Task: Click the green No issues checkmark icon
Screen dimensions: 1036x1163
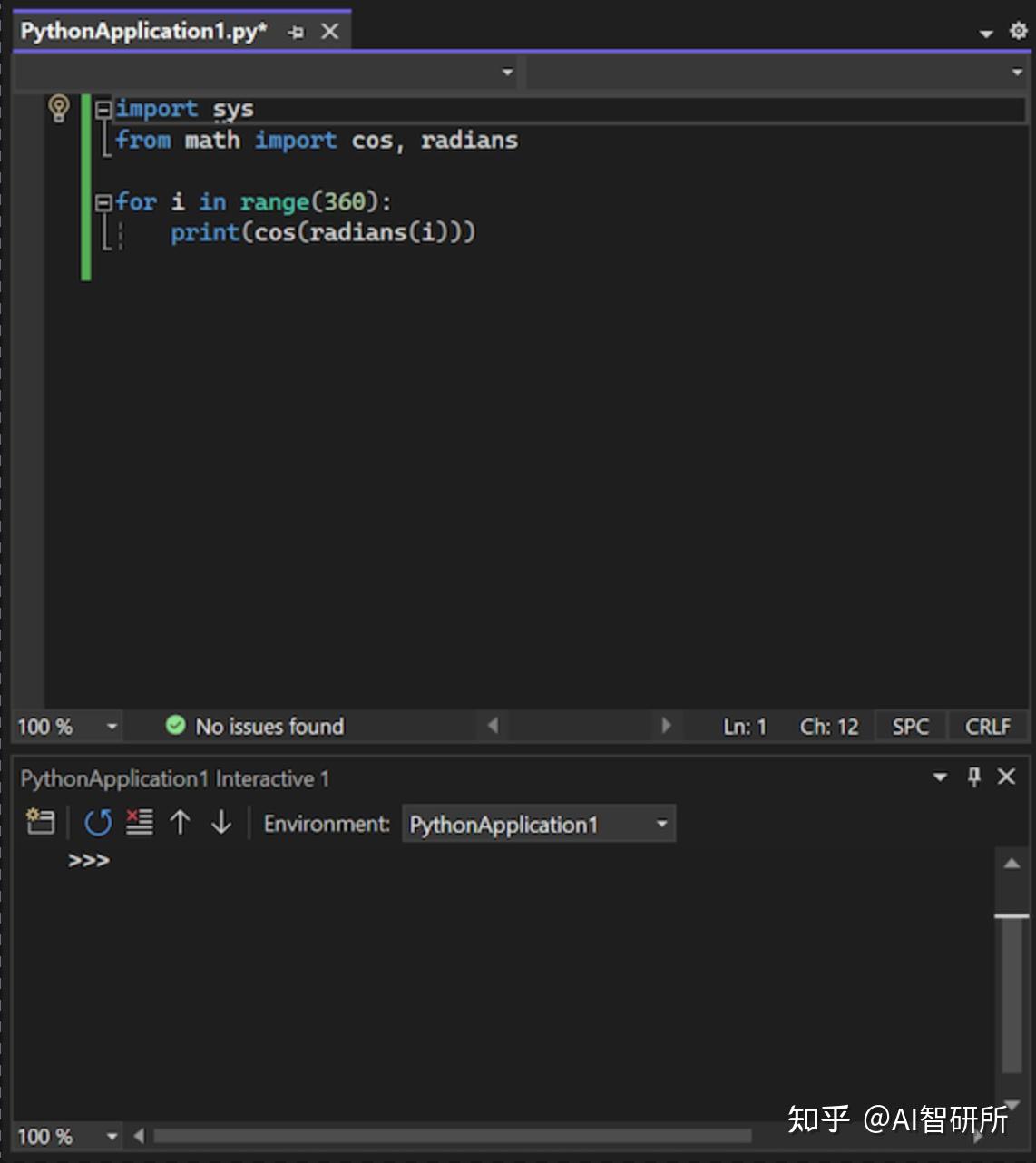Action: click(175, 726)
